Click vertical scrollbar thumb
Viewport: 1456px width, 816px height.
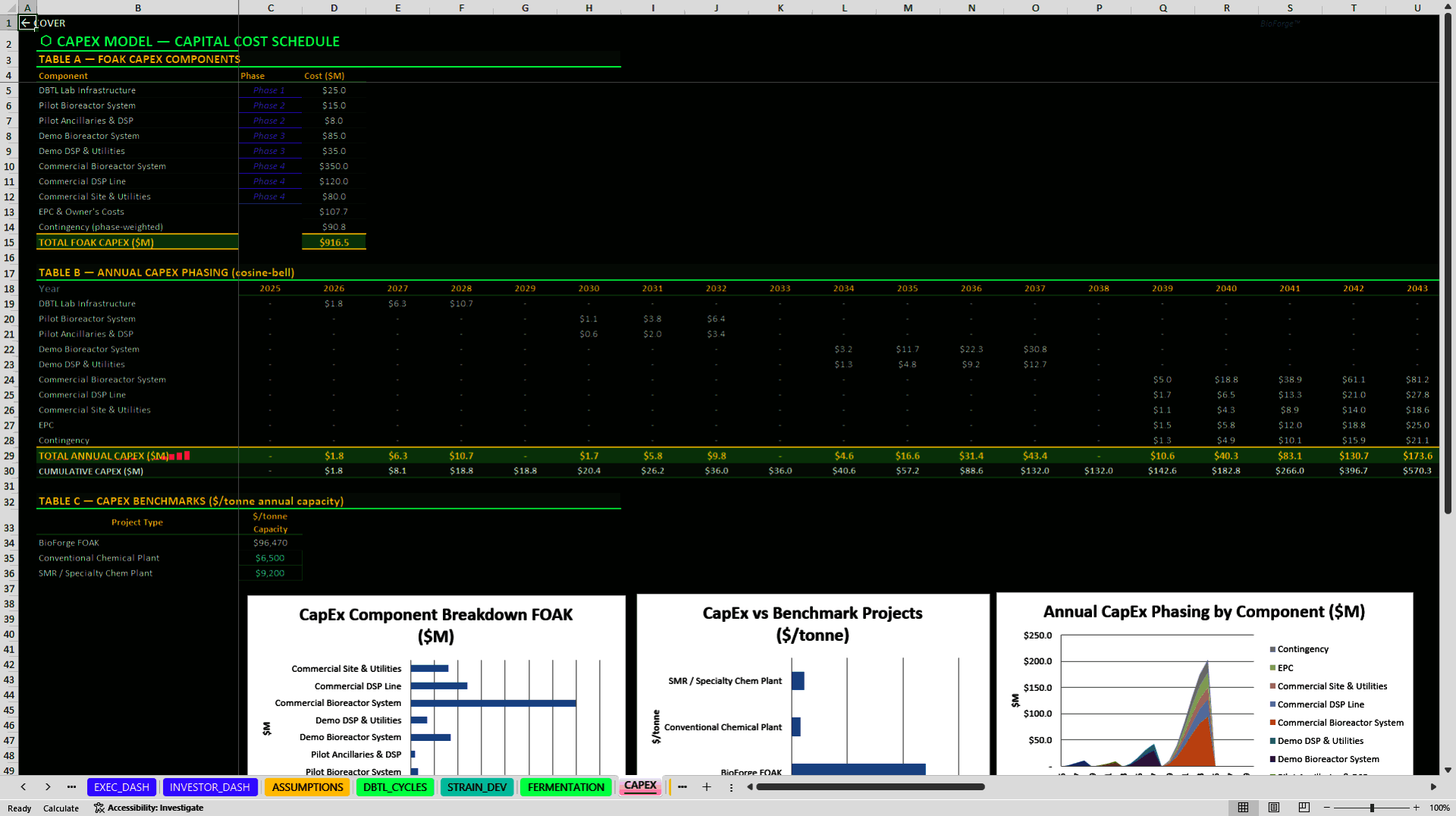pyautogui.click(x=1448, y=264)
